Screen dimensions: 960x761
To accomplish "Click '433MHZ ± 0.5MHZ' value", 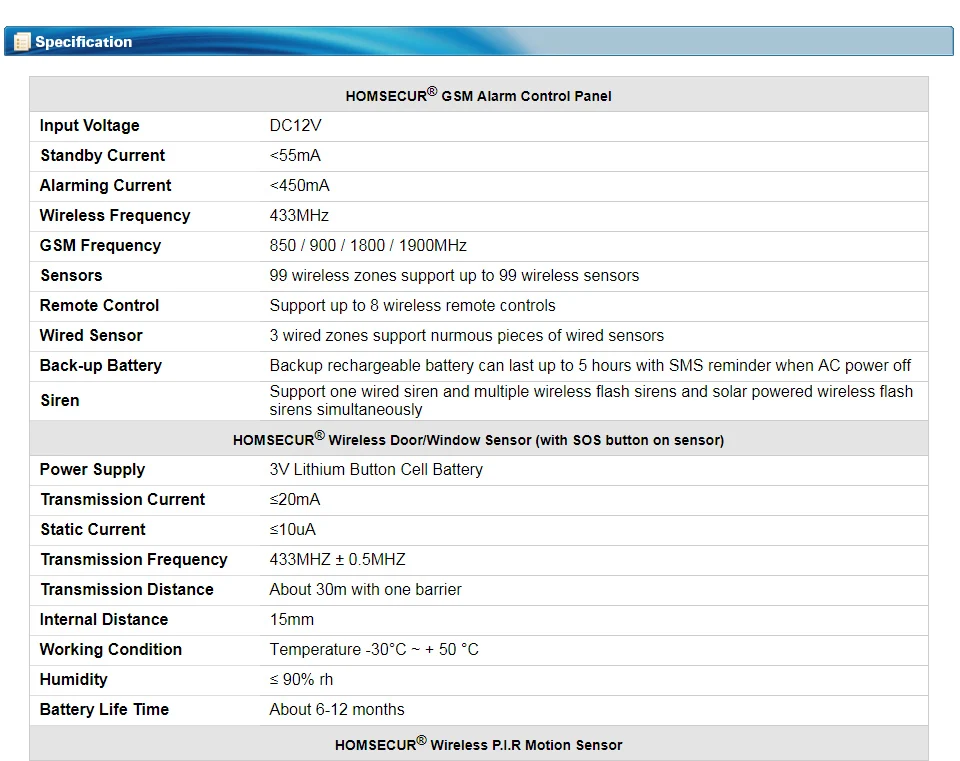I will (x=337, y=560).
